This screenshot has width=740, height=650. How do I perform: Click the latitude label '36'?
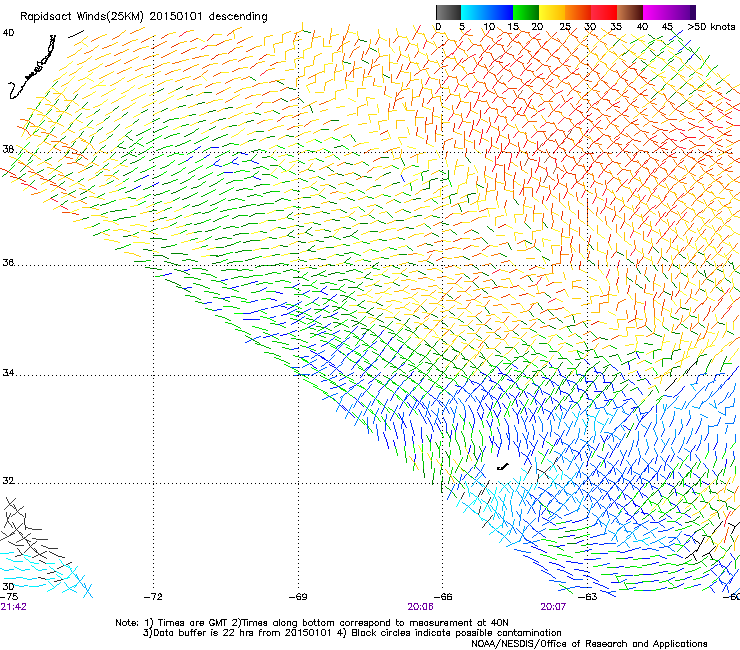[8, 262]
